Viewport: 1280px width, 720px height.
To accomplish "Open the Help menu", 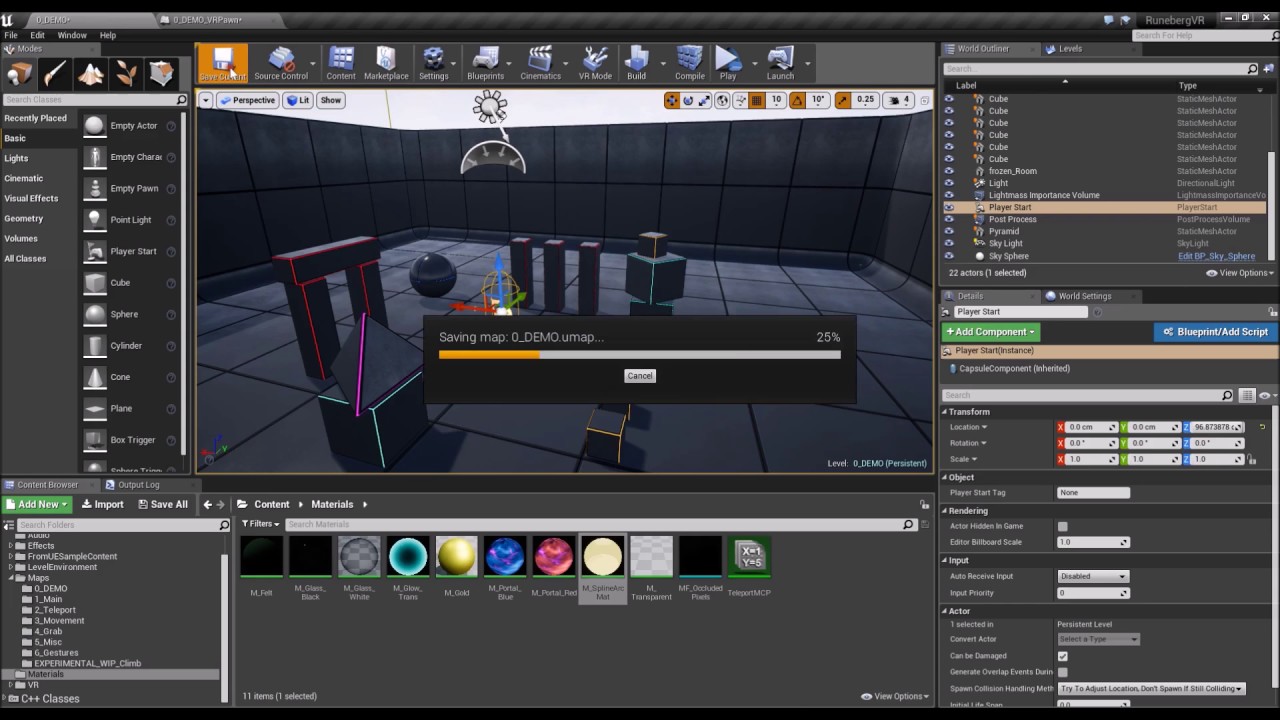I will pos(108,35).
